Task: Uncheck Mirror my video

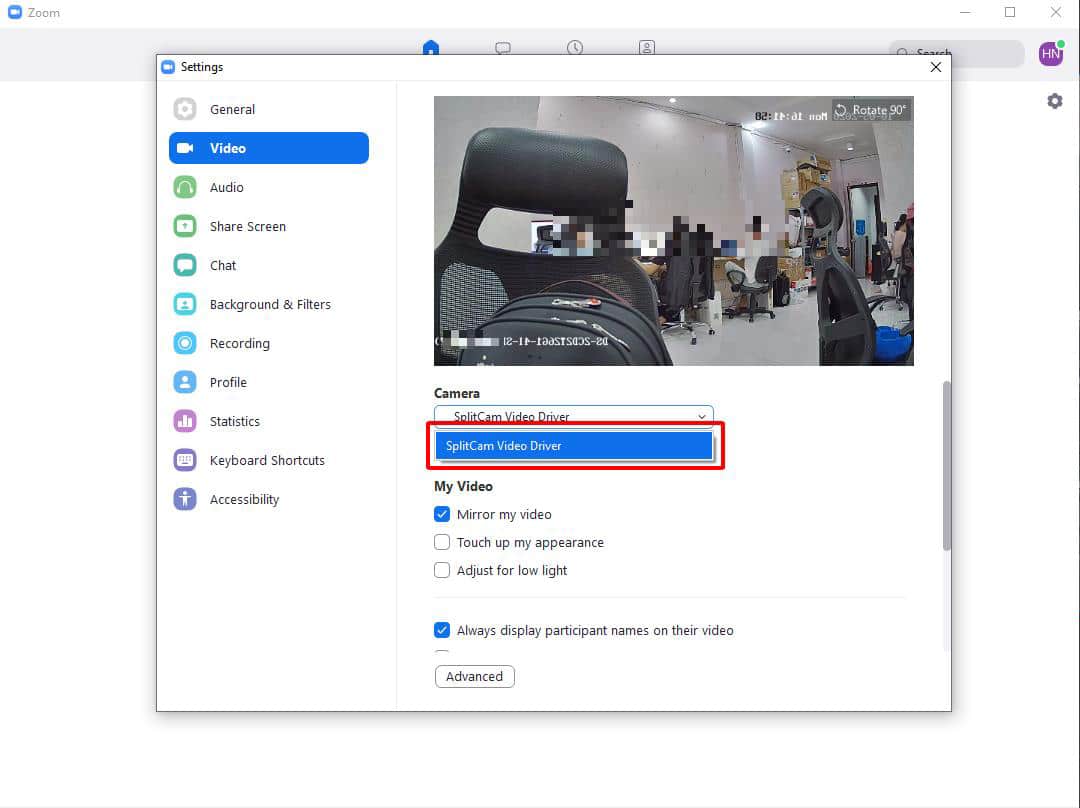Action: pyautogui.click(x=442, y=515)
